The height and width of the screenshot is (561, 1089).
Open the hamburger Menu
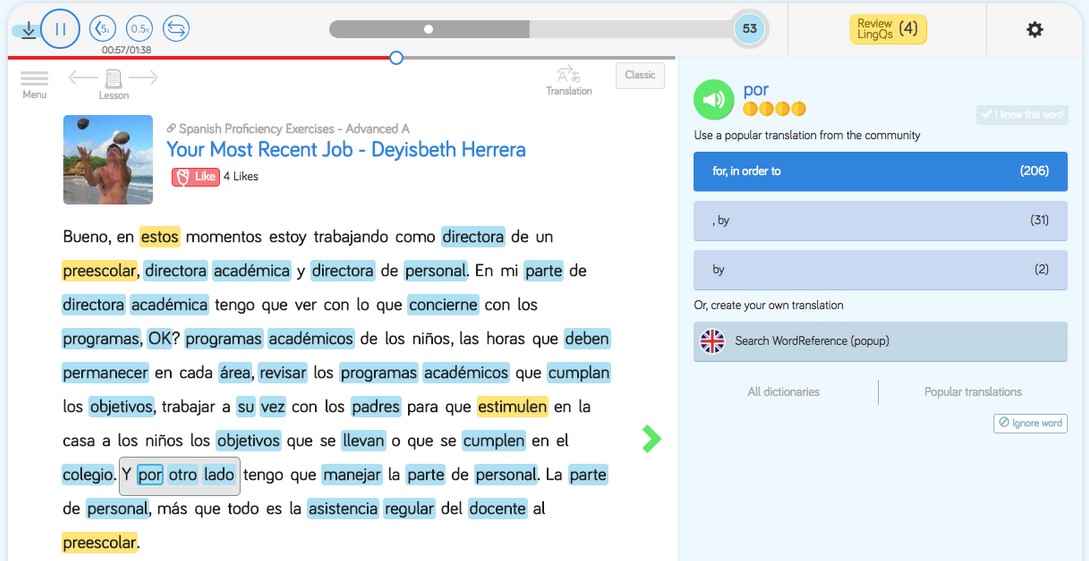(34, 81)
